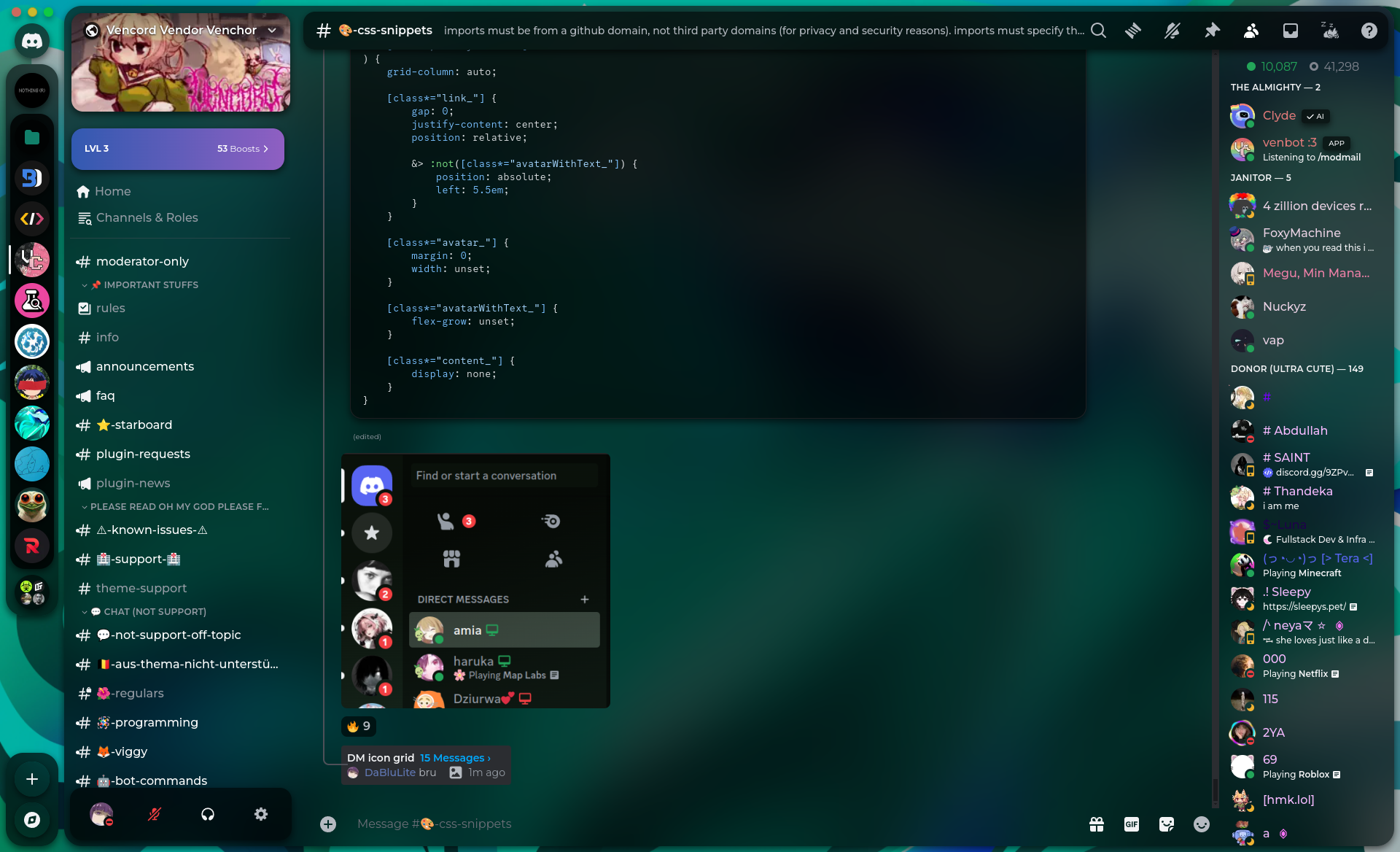Open threads icon in channel header
Screen dimensions: 1400x852
(x=1133, y=31)
